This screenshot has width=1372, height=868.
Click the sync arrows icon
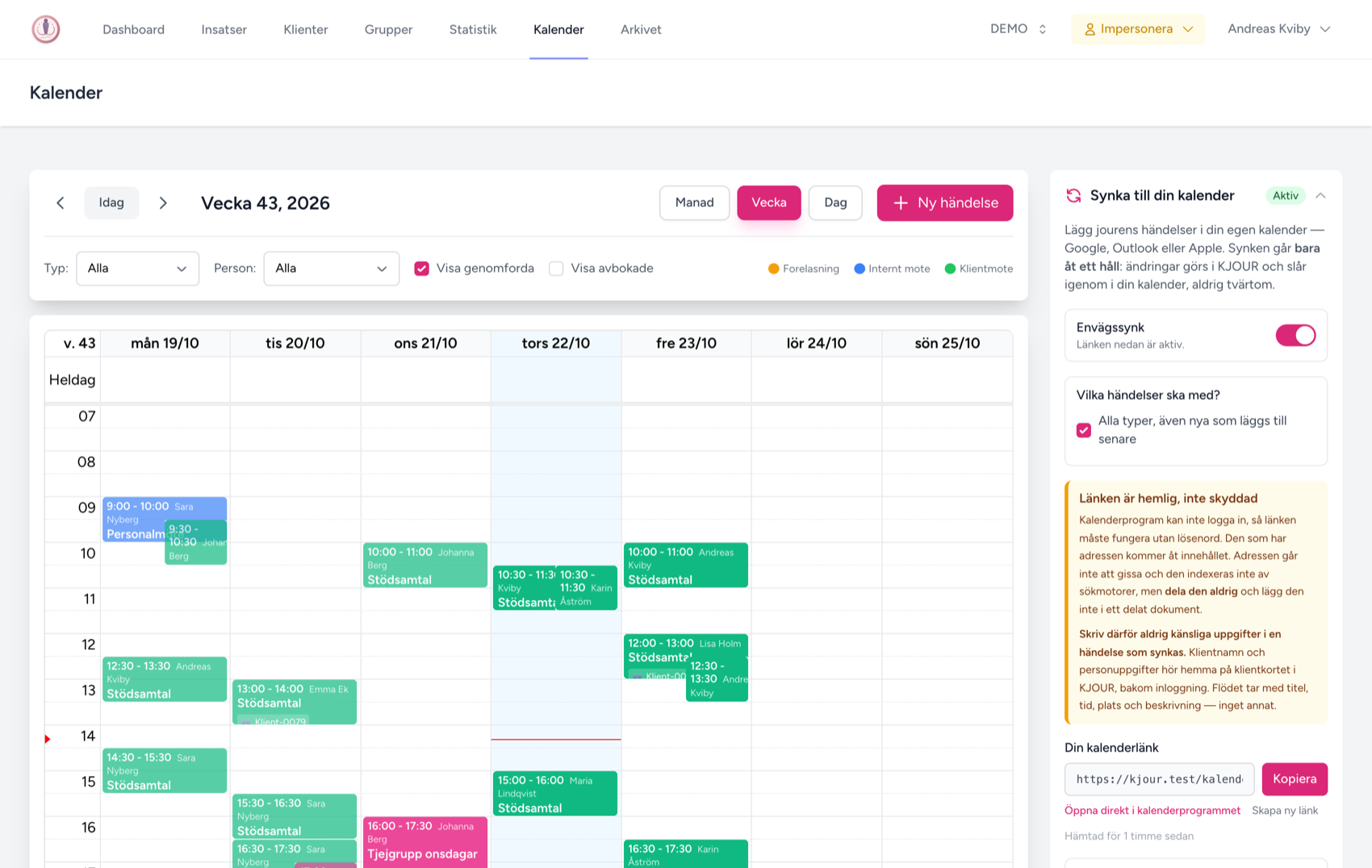1073,195
